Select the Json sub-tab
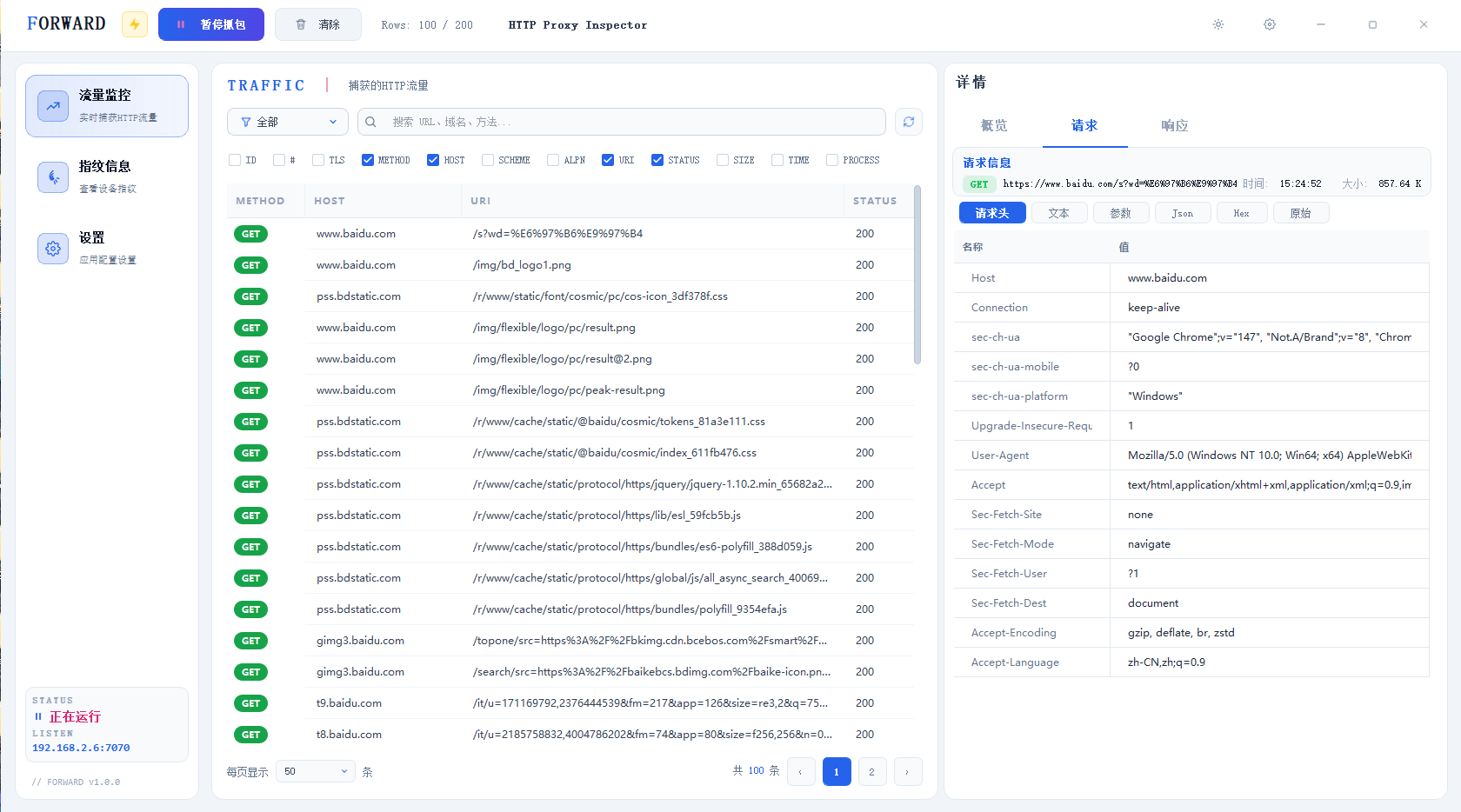 [1183, 213]
